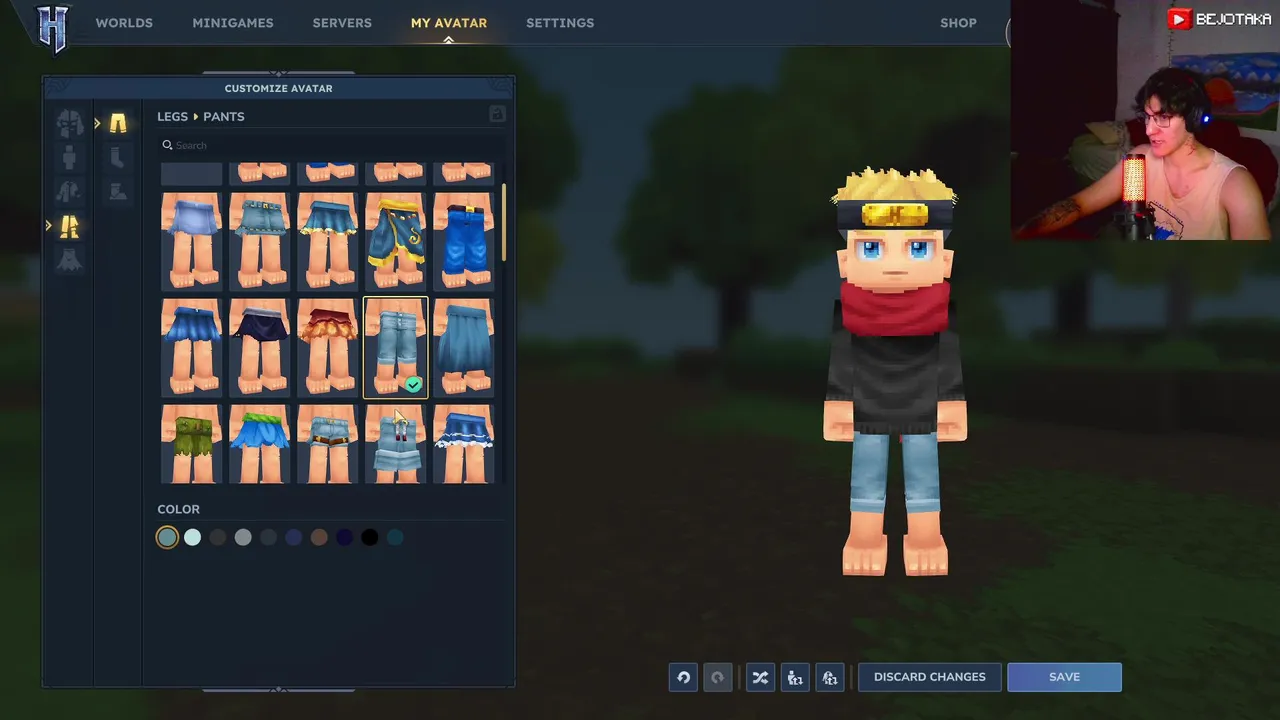Pick the dark slate color swatch
The width and height of the screenshot is (1280, 720).
click(268, 537)
